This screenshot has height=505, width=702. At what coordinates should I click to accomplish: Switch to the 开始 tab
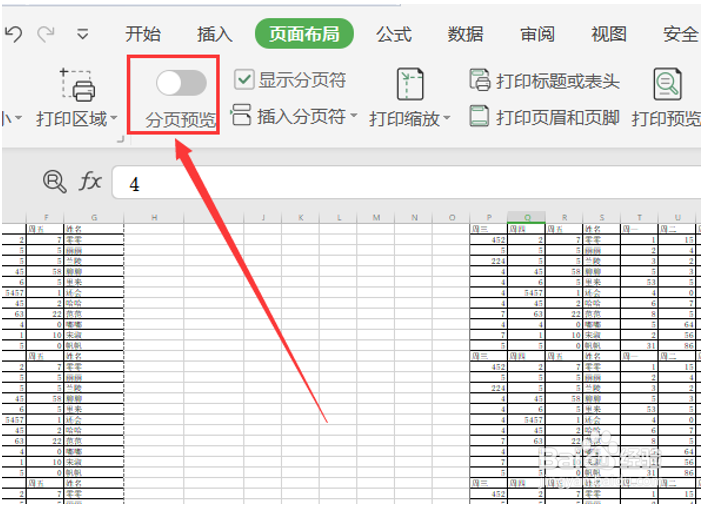click(x=143, y=34)
